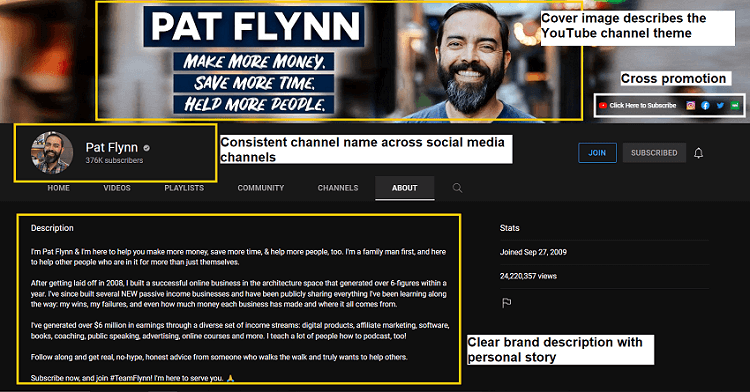Click the JOIN button
Image resolution: width=750 pixels, height=392 pixels.
[x=597, y=153]
